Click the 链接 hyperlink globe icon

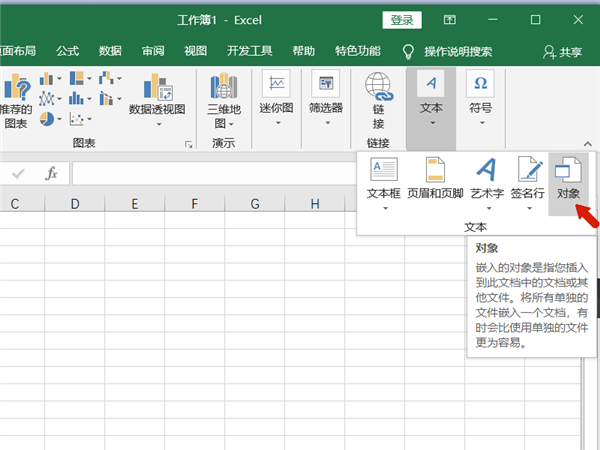point(378,101)
